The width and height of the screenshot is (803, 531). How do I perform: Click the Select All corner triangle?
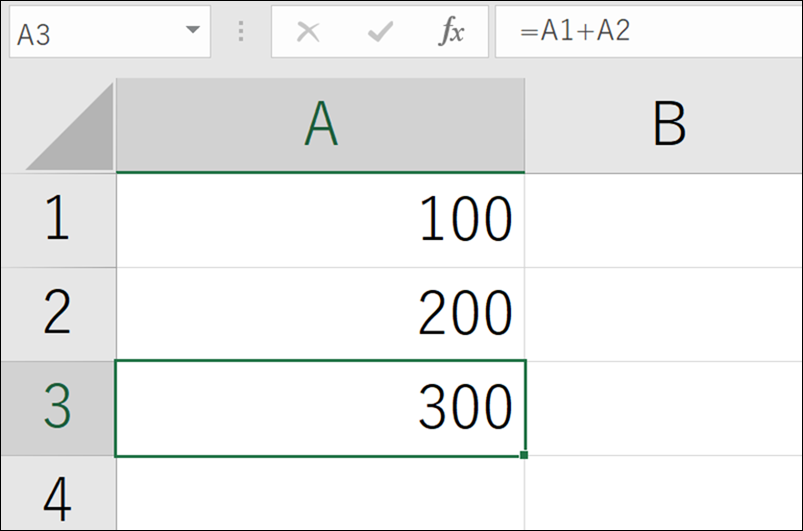(70, 128)
